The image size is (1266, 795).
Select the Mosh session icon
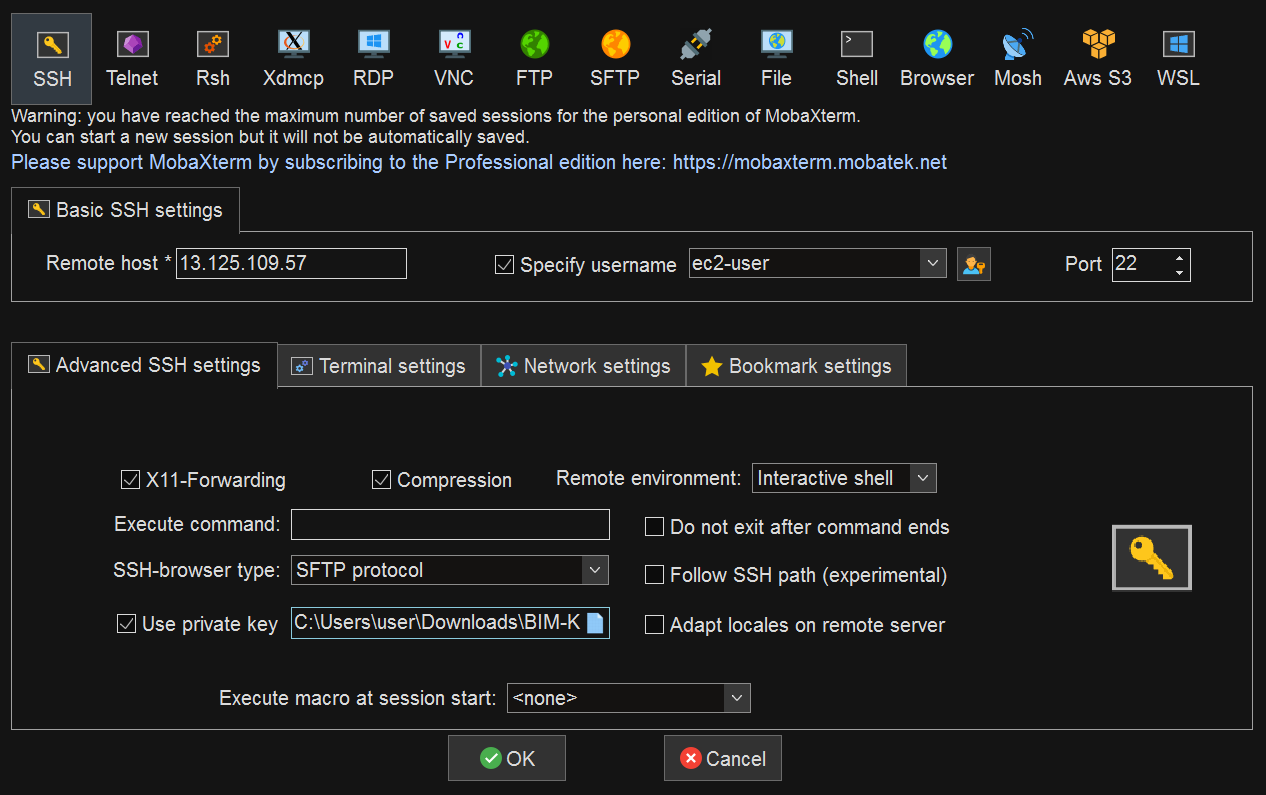point(1018,59)
